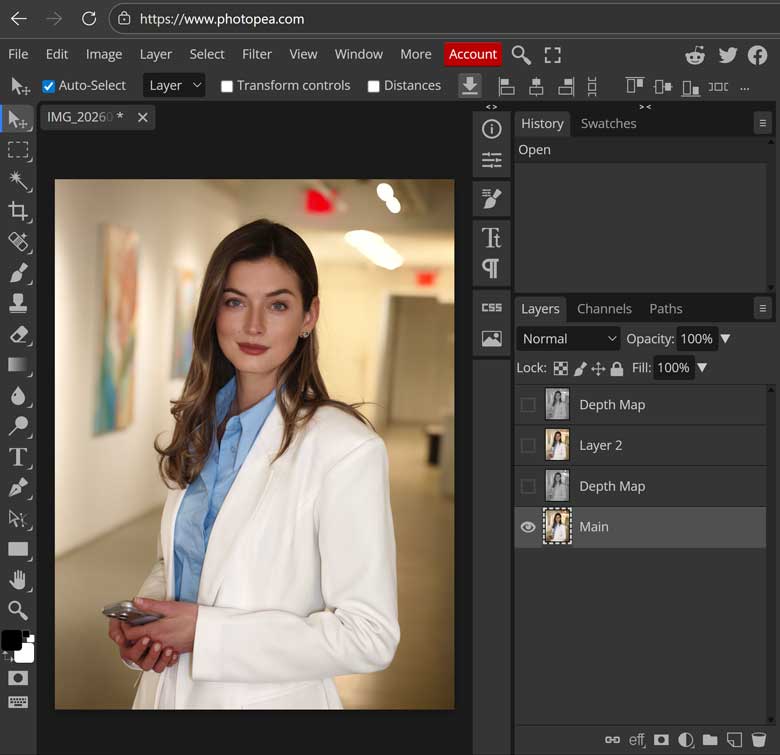Viewport: 780px width, 755px height.
Task: Open the Twitter link icon
Action: [727, 55]
